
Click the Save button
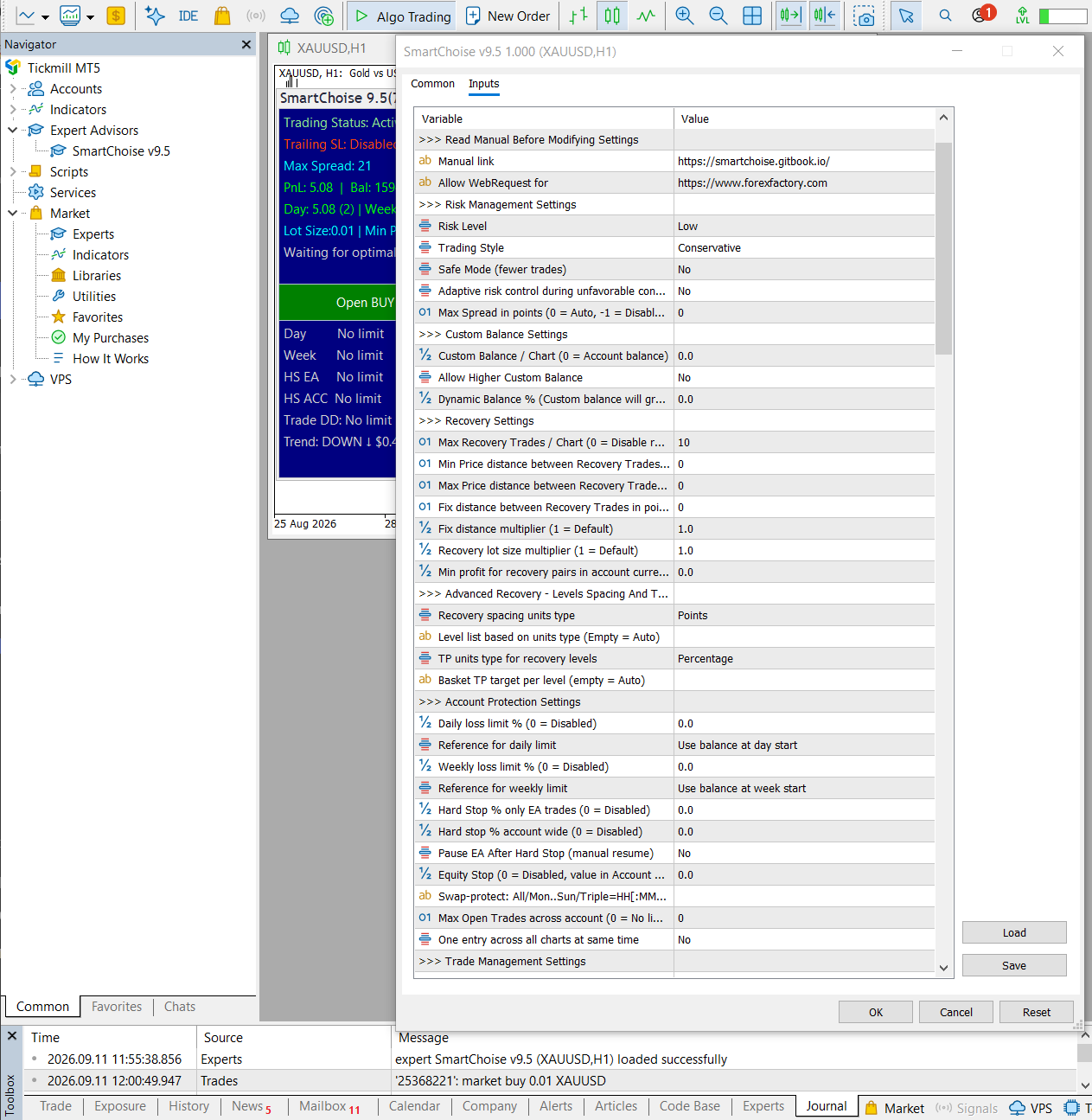(x=1014, y=965)
